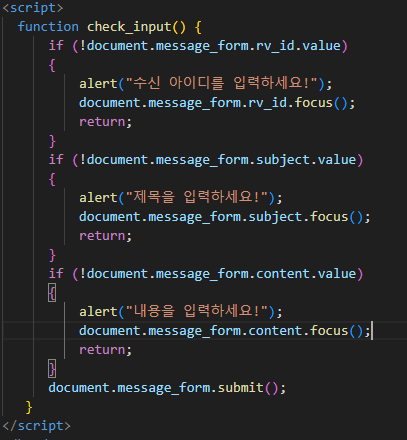This screenshot has width=407, height=440.
Task: Click the subject.value if condition line
Action: [x=206, y=160]
